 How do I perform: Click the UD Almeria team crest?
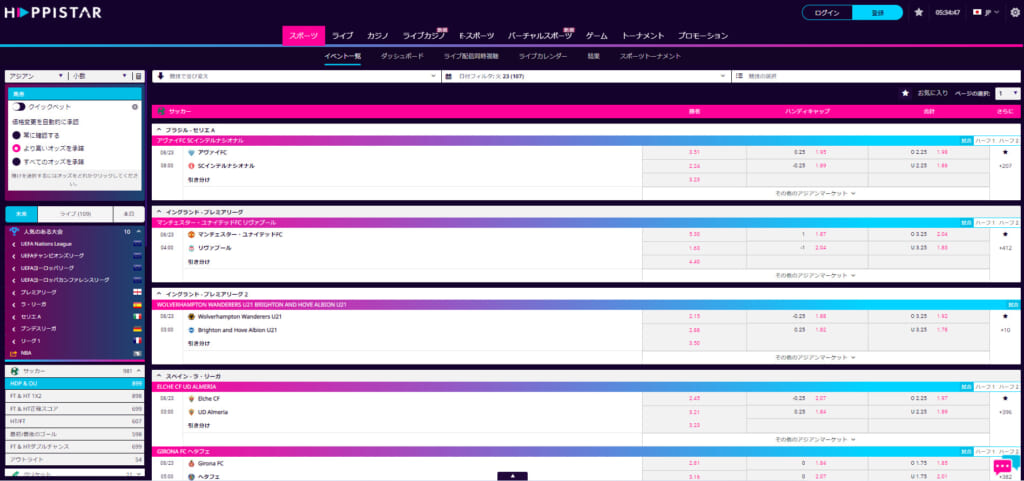pos(191,412)
